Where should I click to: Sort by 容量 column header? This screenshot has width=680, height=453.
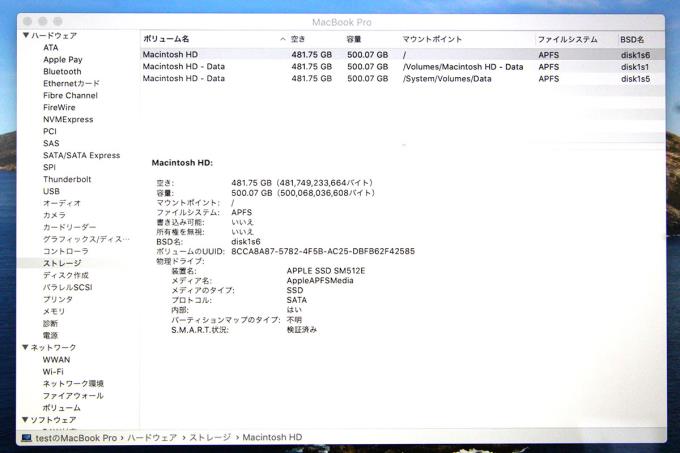[354, 39]
